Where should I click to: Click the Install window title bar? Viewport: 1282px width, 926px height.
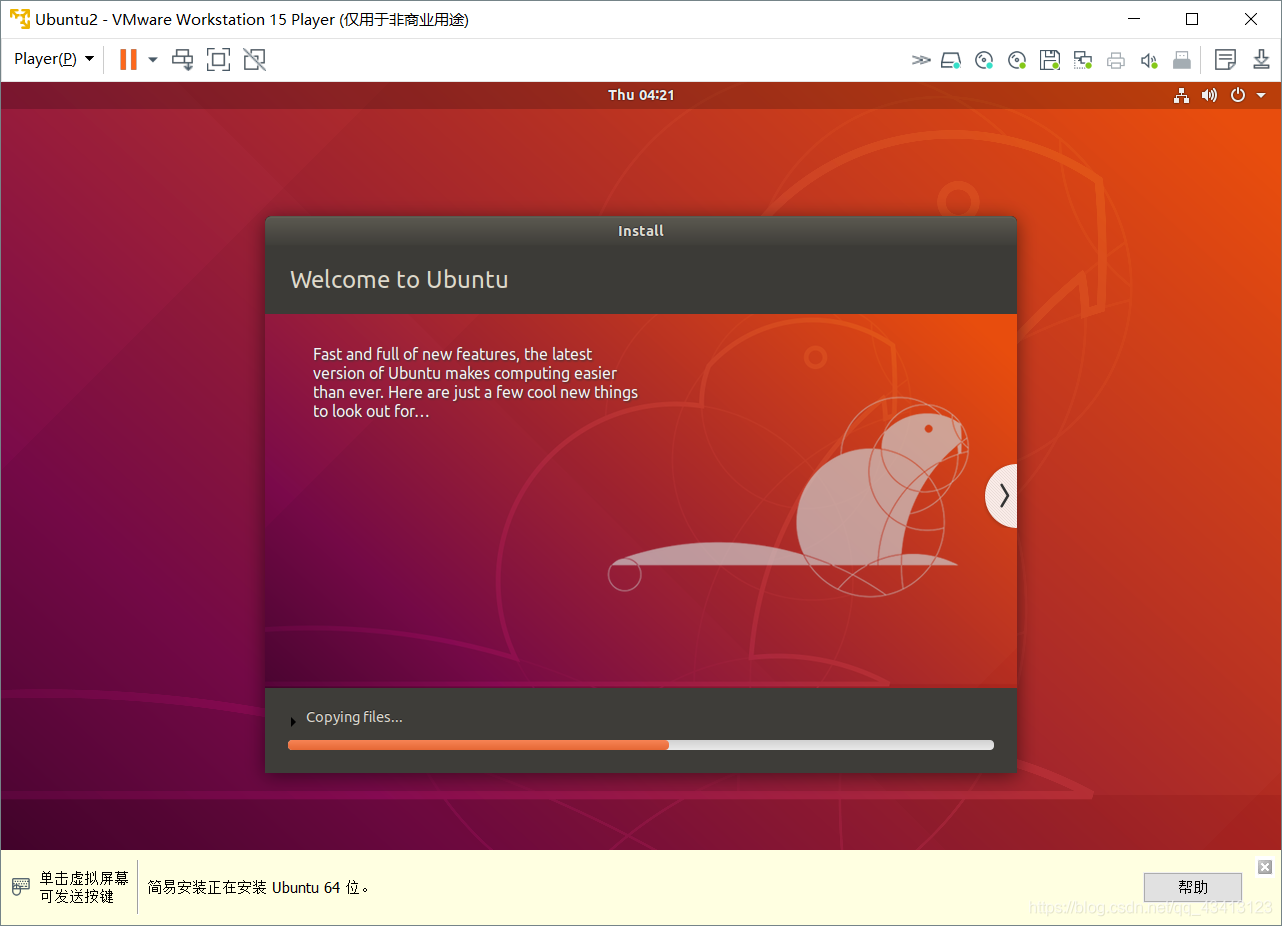[x=641, y=231]
